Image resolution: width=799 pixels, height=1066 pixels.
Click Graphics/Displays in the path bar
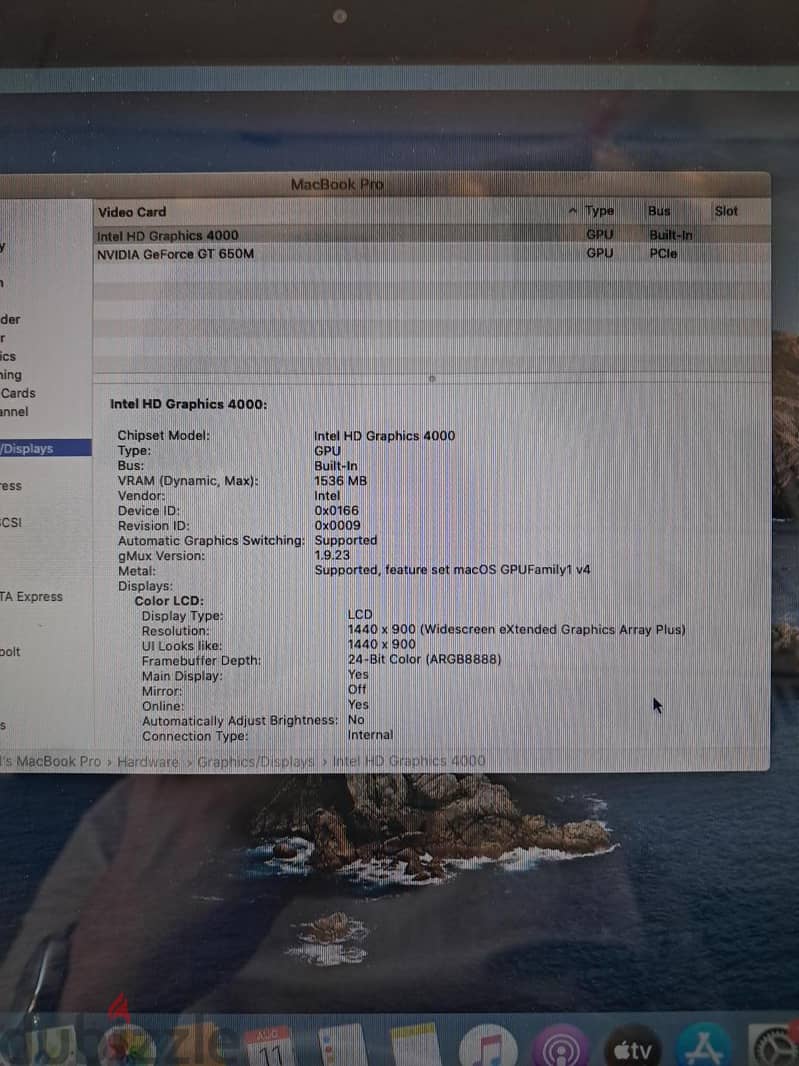[256, 761]
